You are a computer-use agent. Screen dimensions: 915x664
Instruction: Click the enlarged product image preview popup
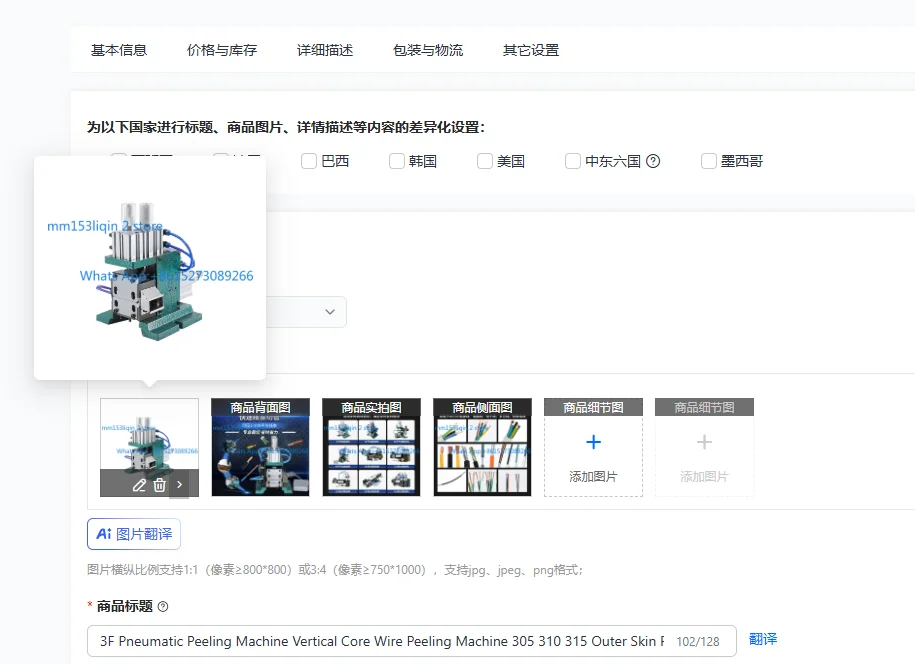[x=150, y=268]
